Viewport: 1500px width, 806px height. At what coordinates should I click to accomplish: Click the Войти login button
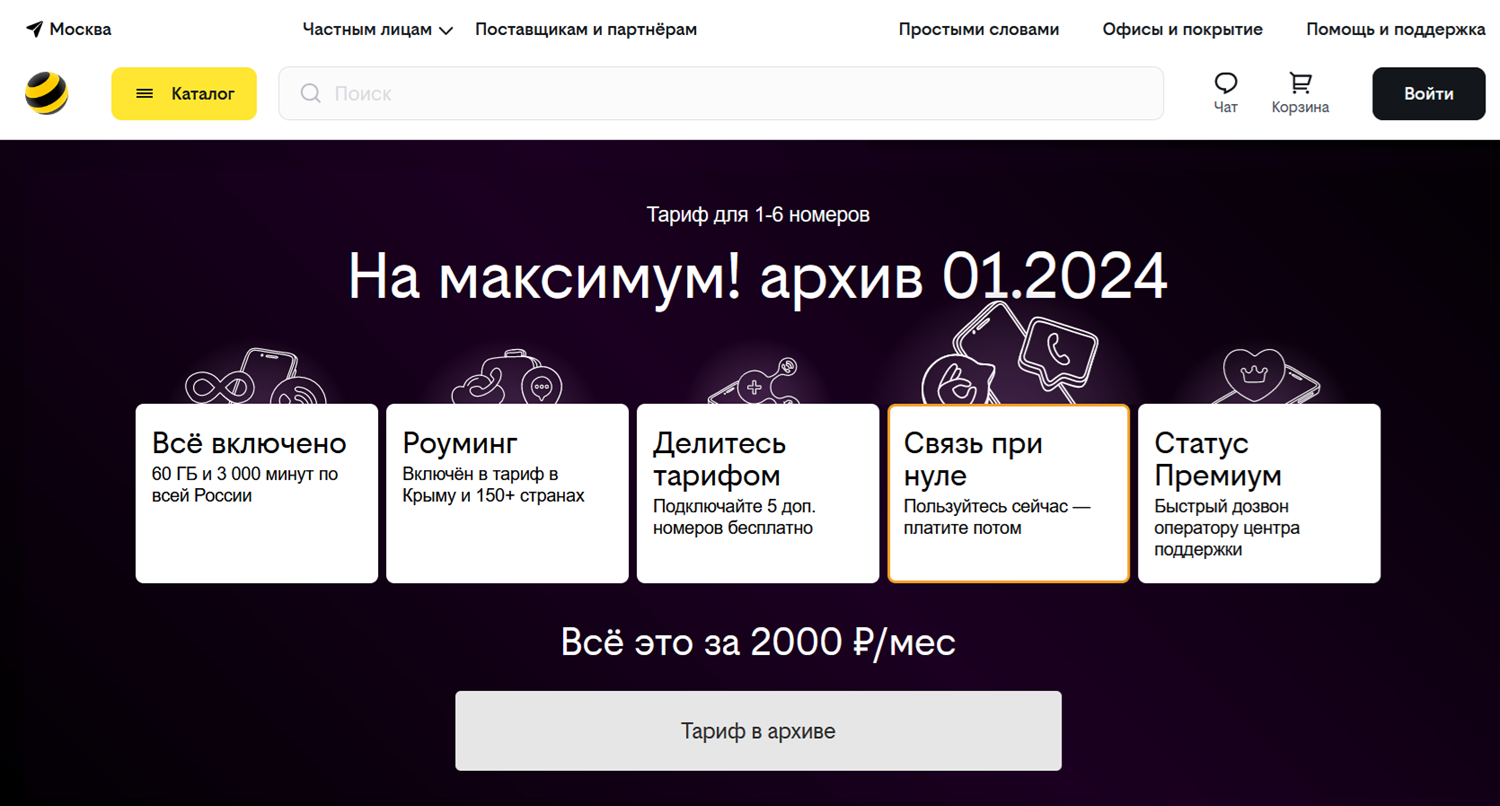point(1429,94)
